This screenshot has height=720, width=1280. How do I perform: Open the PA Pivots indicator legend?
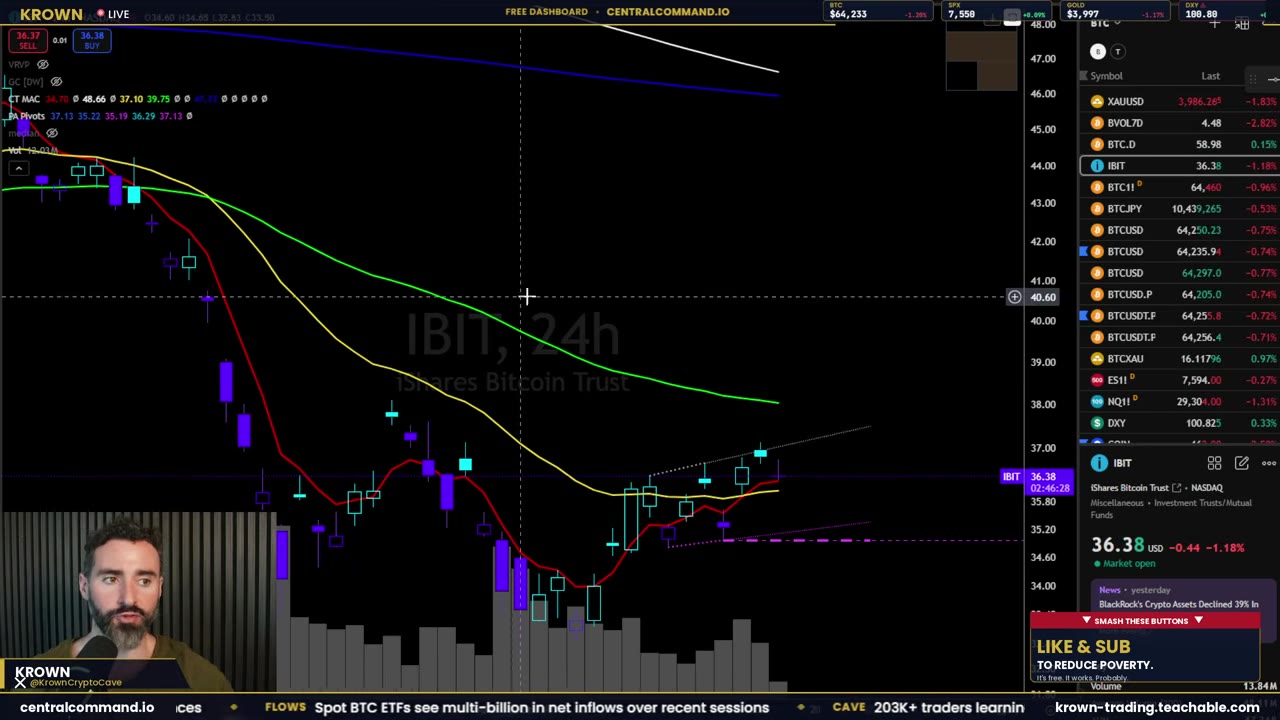pyautogui.click(x=27, y=116)
